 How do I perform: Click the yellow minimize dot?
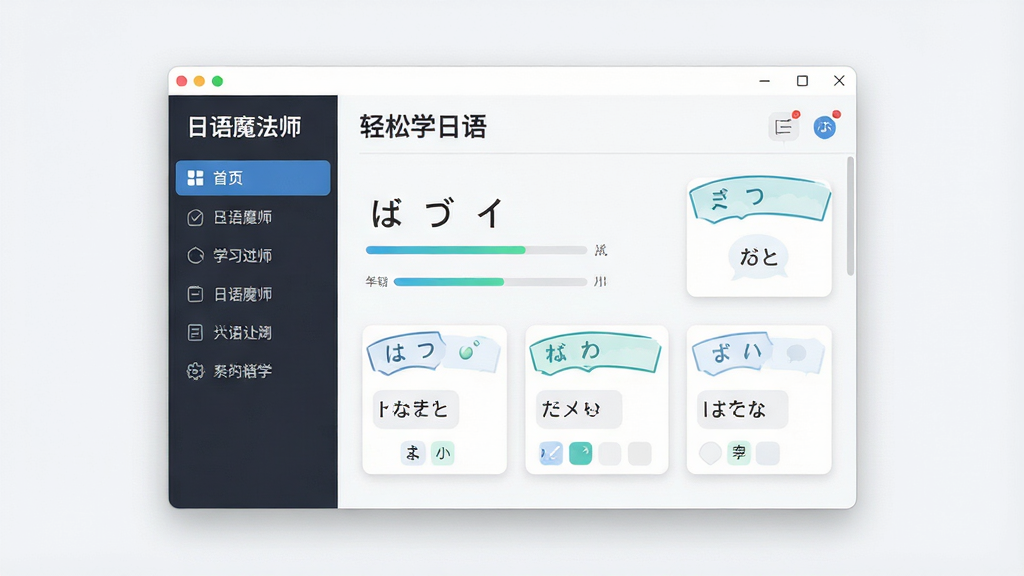click(x=199, y=81)
